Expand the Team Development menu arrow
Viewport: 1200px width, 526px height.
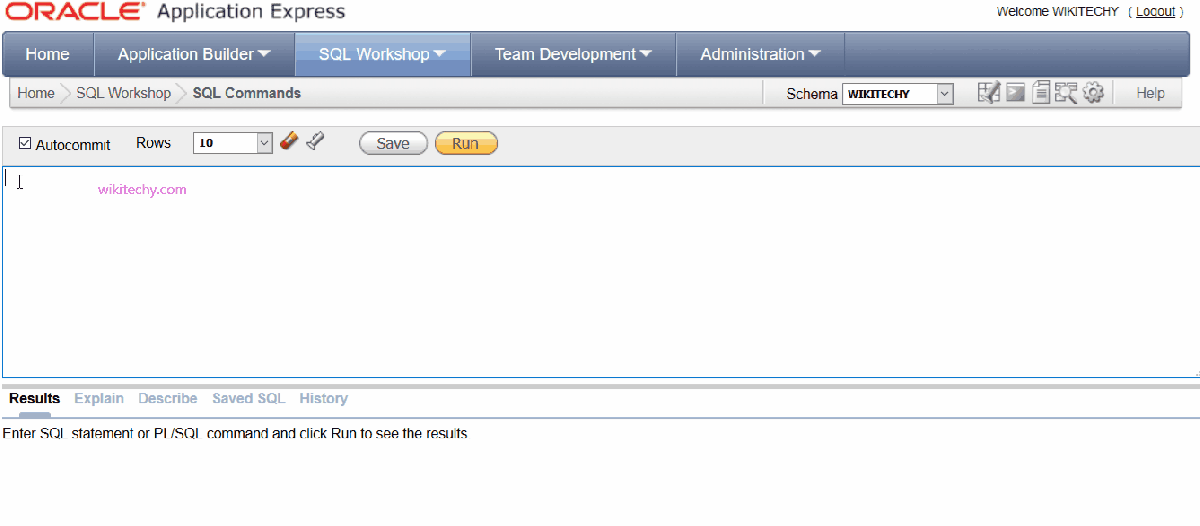point(645,54)
